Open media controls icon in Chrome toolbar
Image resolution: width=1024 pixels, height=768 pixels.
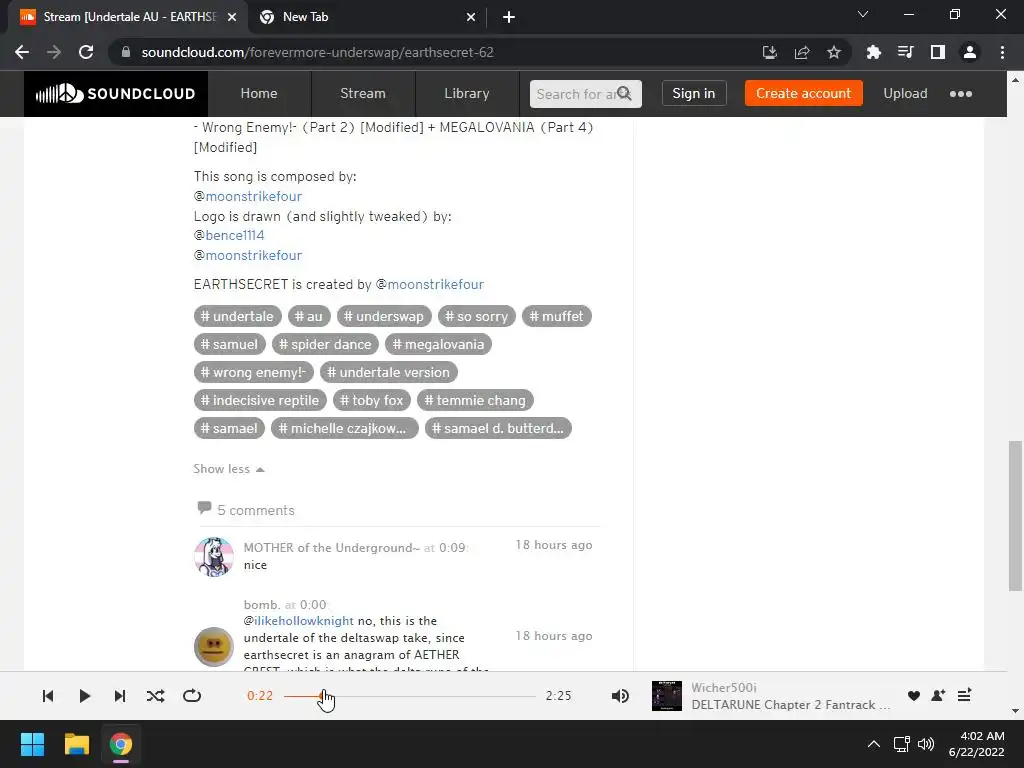coord(906,52)
